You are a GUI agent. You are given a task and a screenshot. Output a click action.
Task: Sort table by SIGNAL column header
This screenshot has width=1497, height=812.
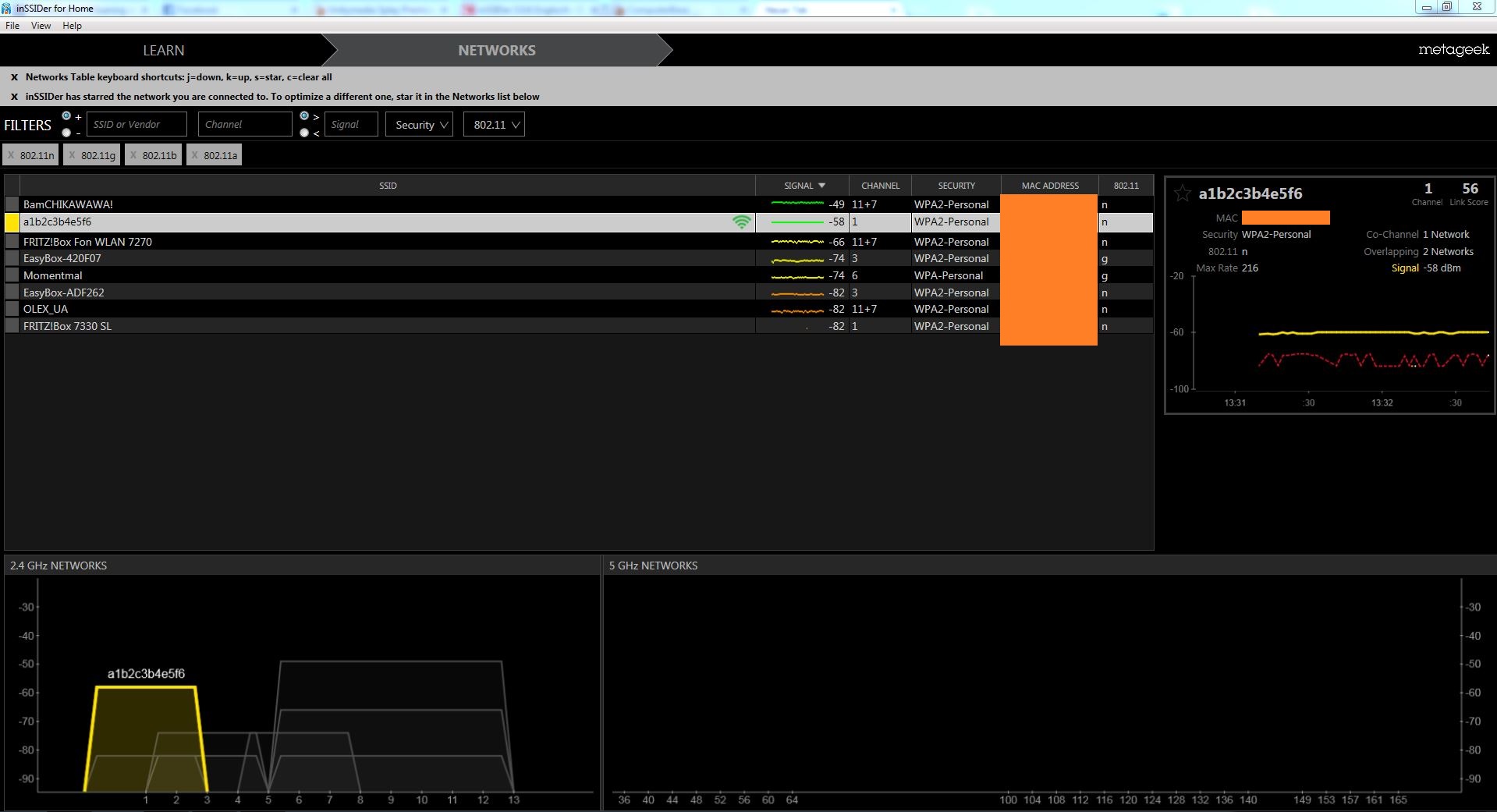pos(802,186)
